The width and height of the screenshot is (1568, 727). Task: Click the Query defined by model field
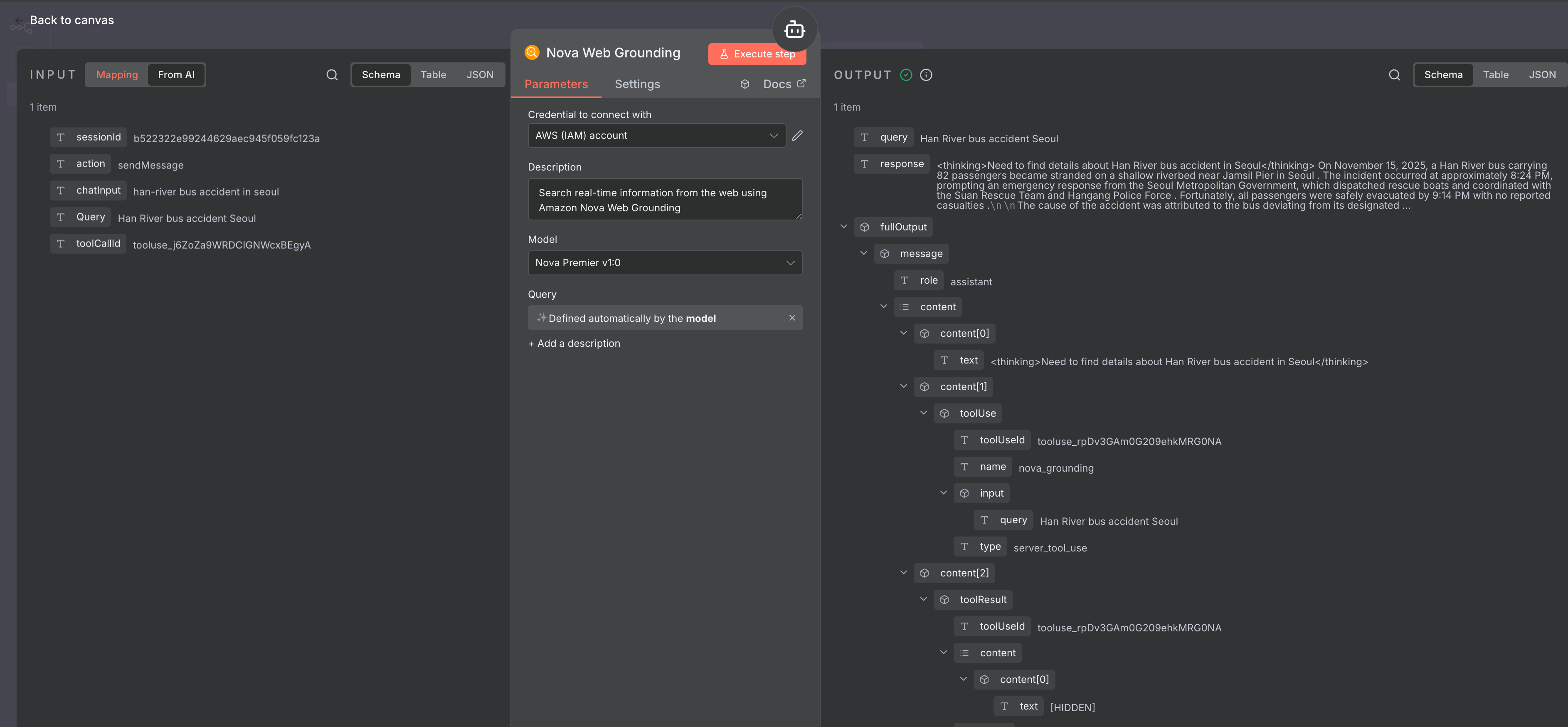point(665,318)
